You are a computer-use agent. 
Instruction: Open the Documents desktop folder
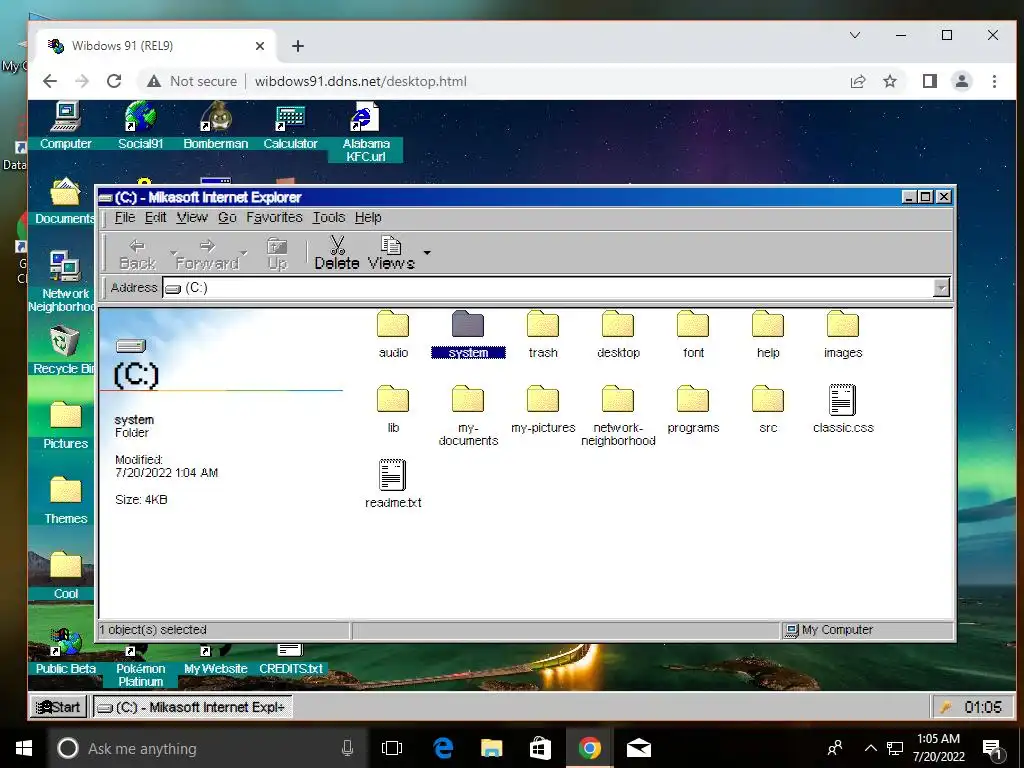65,200
